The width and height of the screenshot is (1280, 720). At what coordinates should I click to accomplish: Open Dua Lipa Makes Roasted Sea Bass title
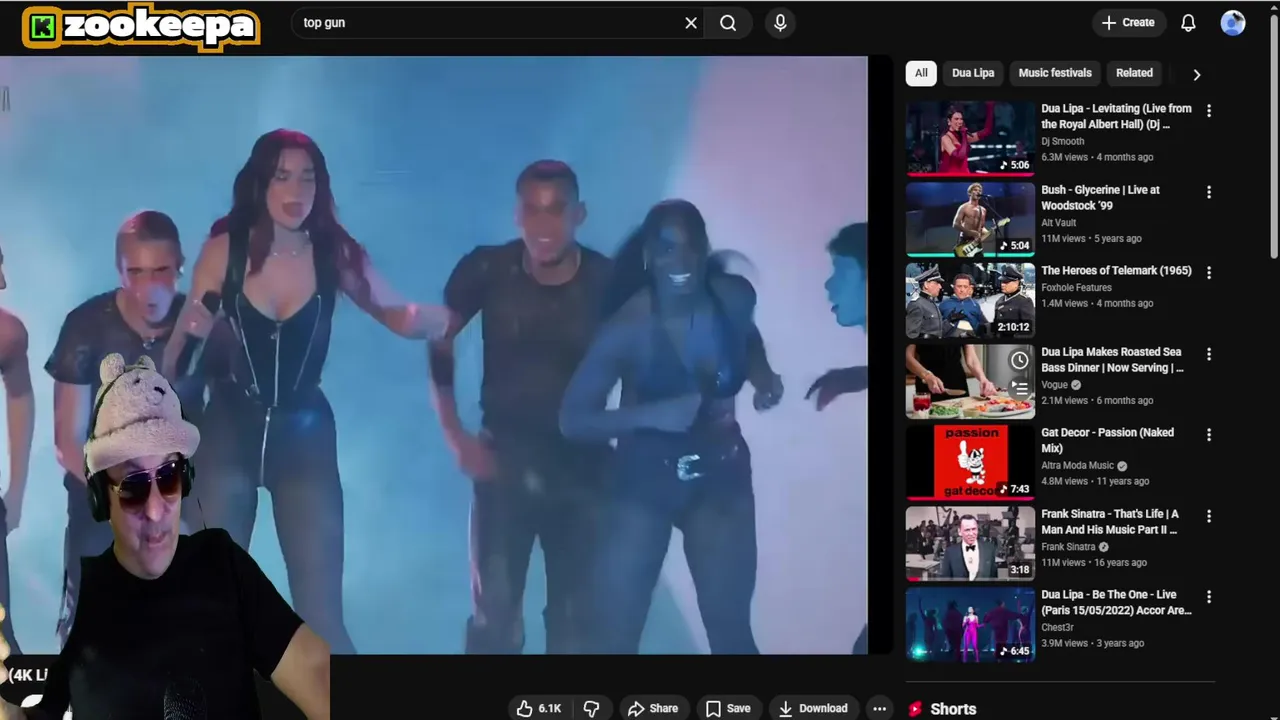coord(1112,359)
